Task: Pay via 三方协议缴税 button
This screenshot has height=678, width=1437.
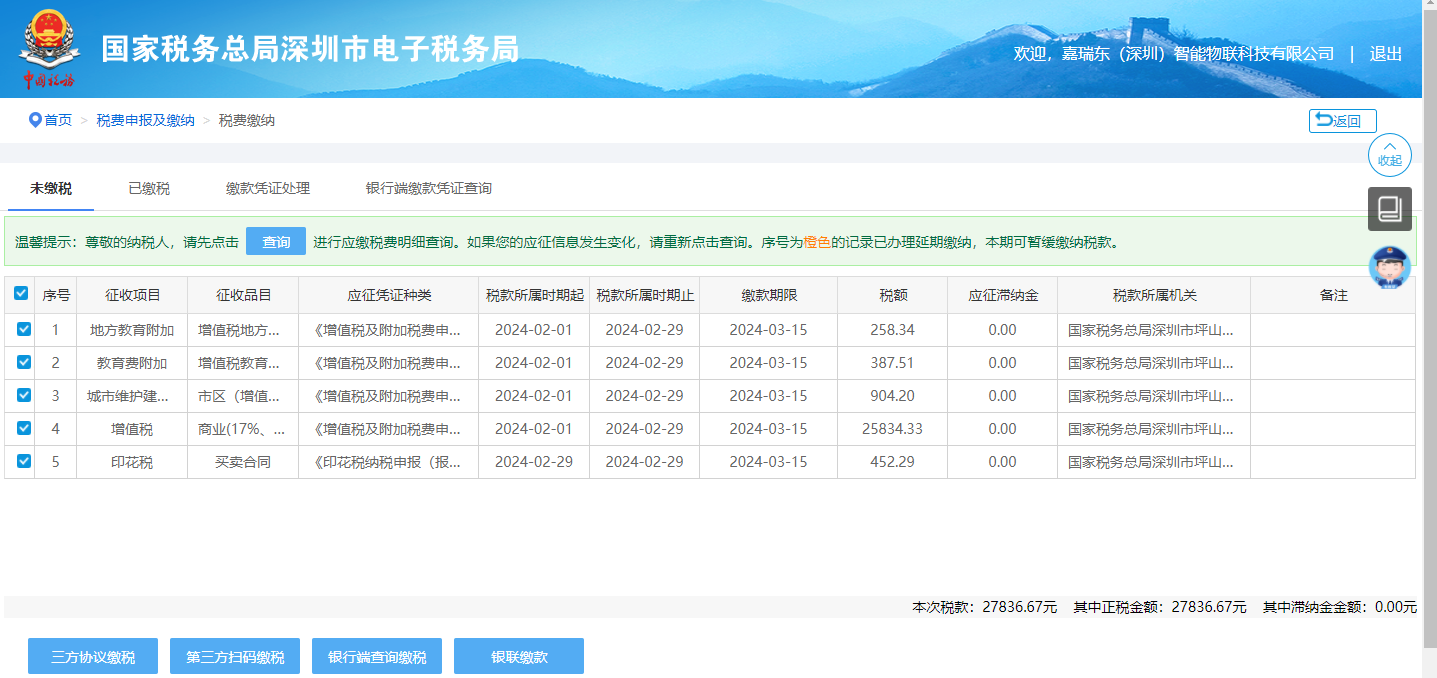Action: 93,657
